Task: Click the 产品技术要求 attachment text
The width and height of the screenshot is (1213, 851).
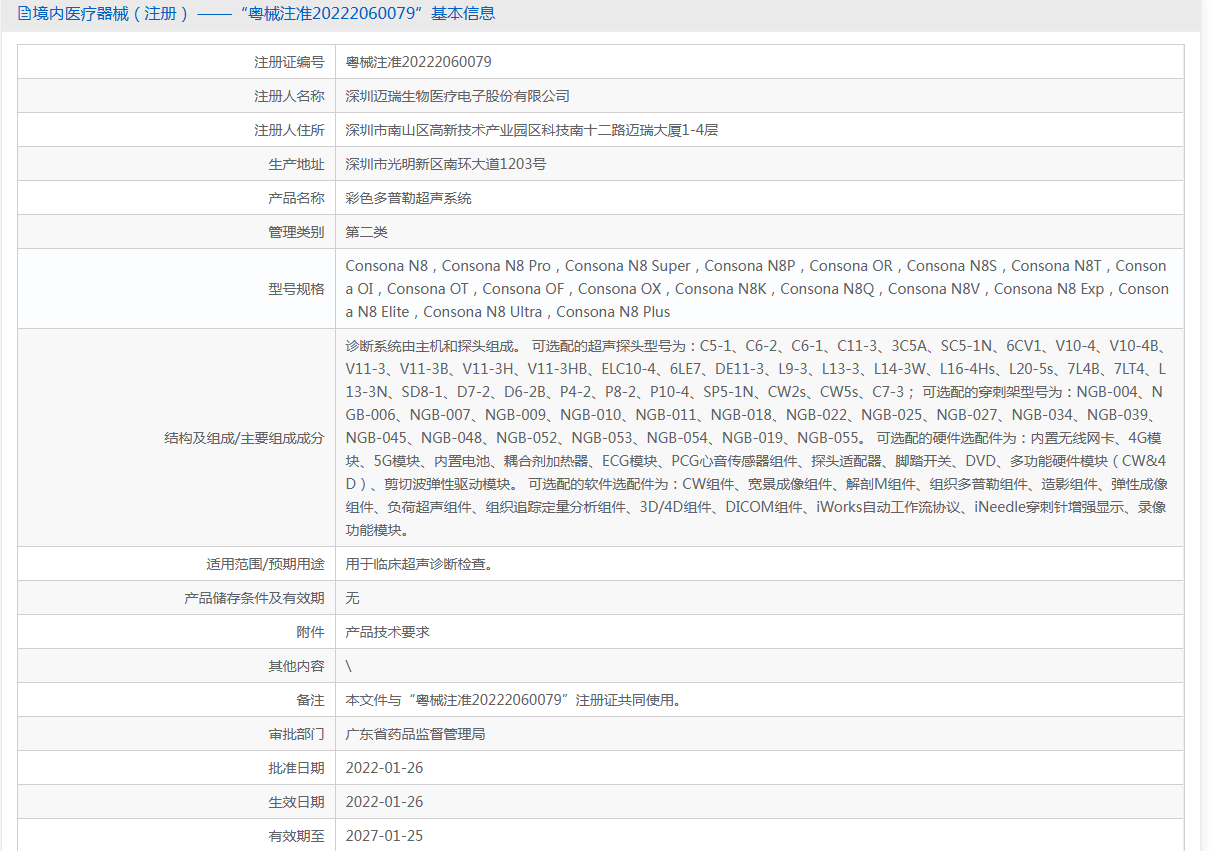Action: click(x=387, y=632)
